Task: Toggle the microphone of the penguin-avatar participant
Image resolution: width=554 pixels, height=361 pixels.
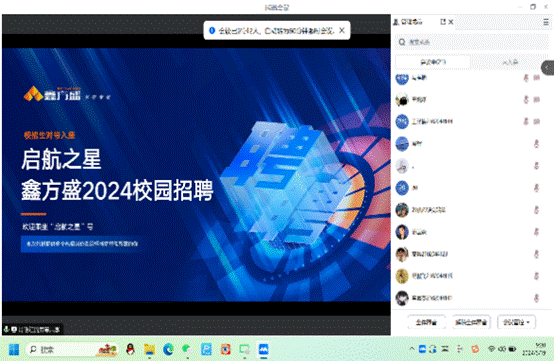Action: 526,100
